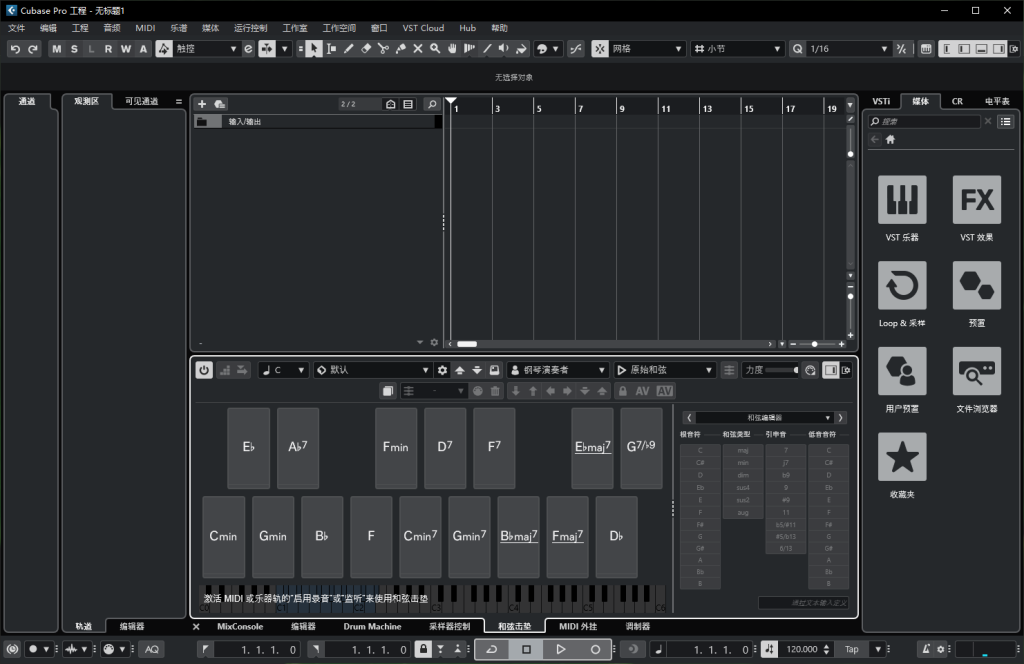This screenshot has height=664, width=1024.
Task: Switch to the Drum Machine tab
Action: tap(372, 626)
